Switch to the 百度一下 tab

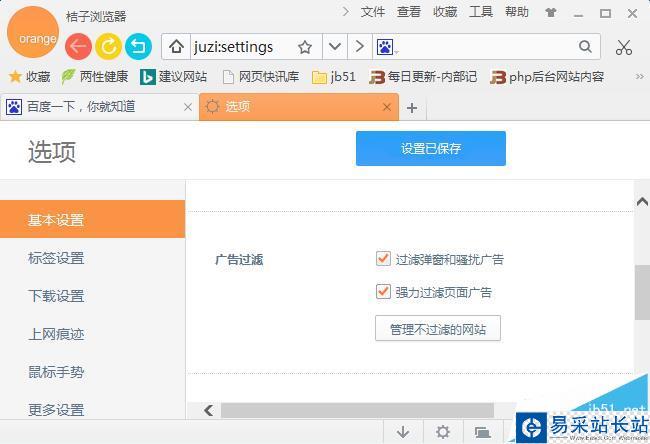(x=99, y=107)
